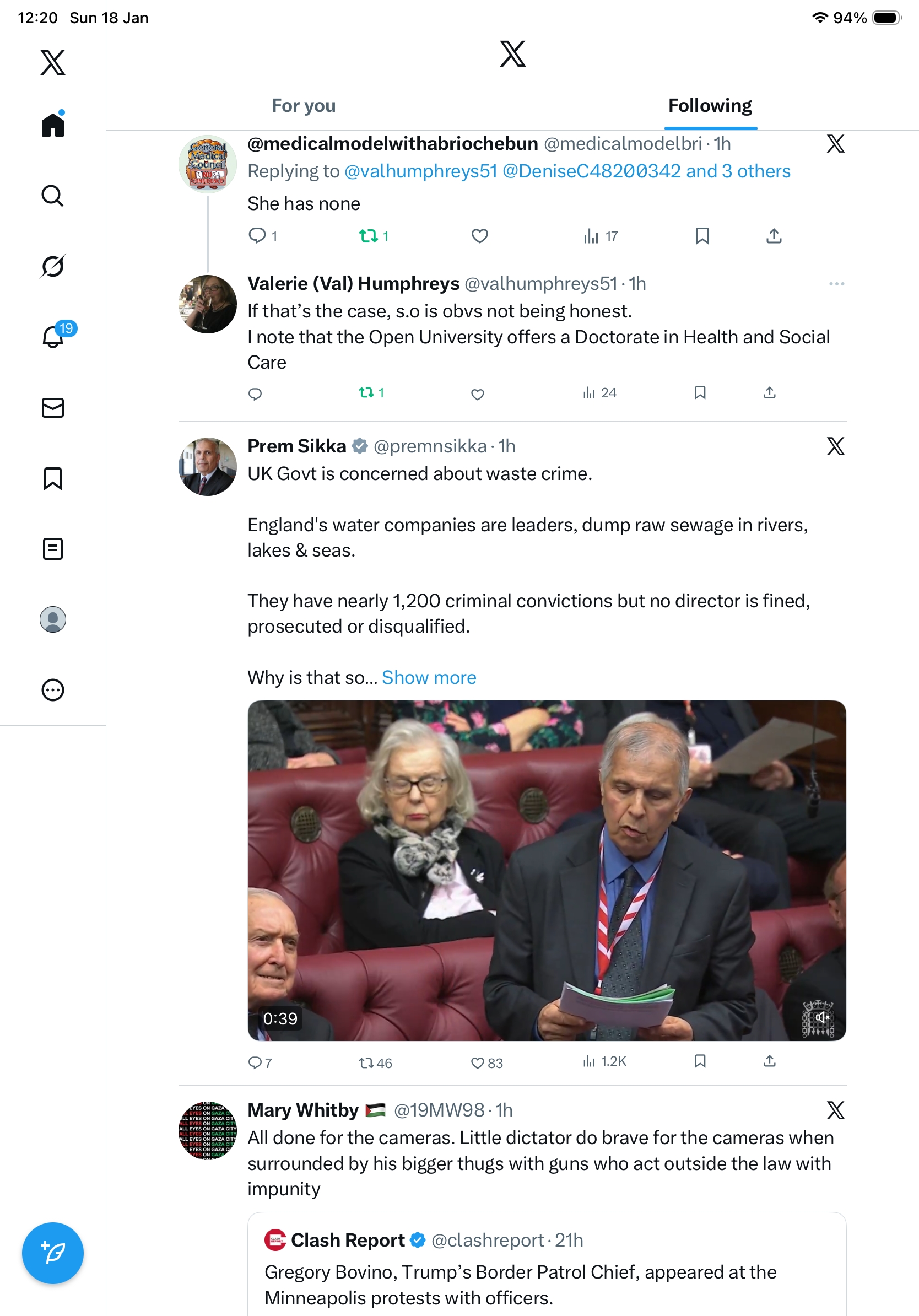
Task: Open Bookmarks in the sidebar
Action: click(53, 478)
